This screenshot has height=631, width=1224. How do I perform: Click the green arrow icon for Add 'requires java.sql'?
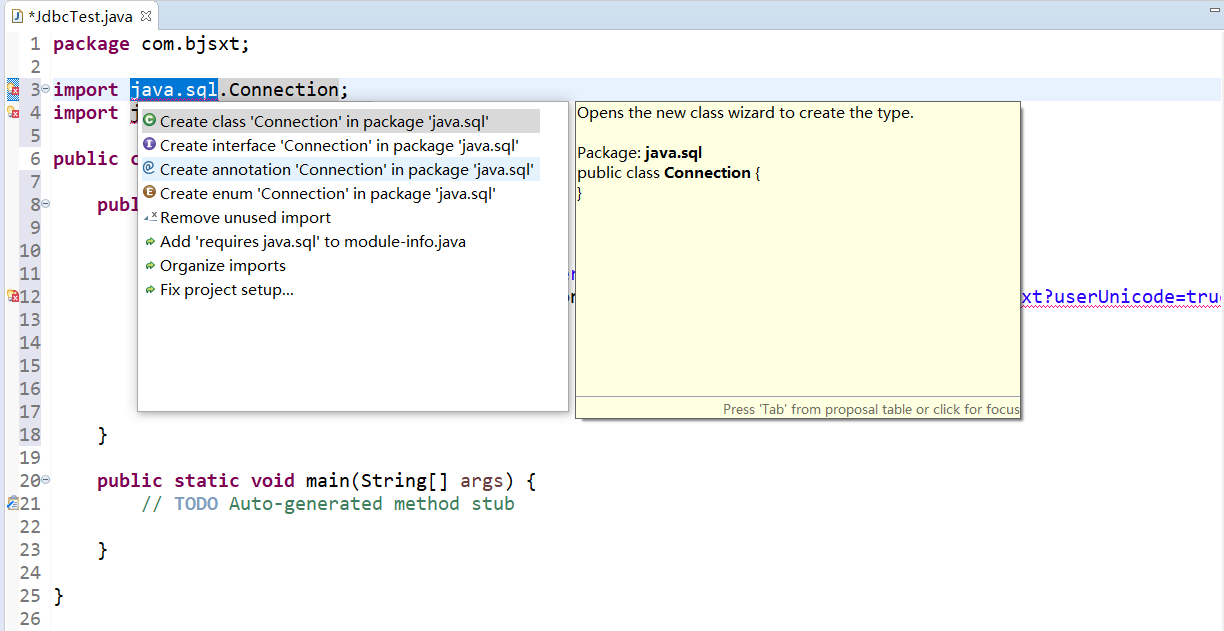click(150, 241)
